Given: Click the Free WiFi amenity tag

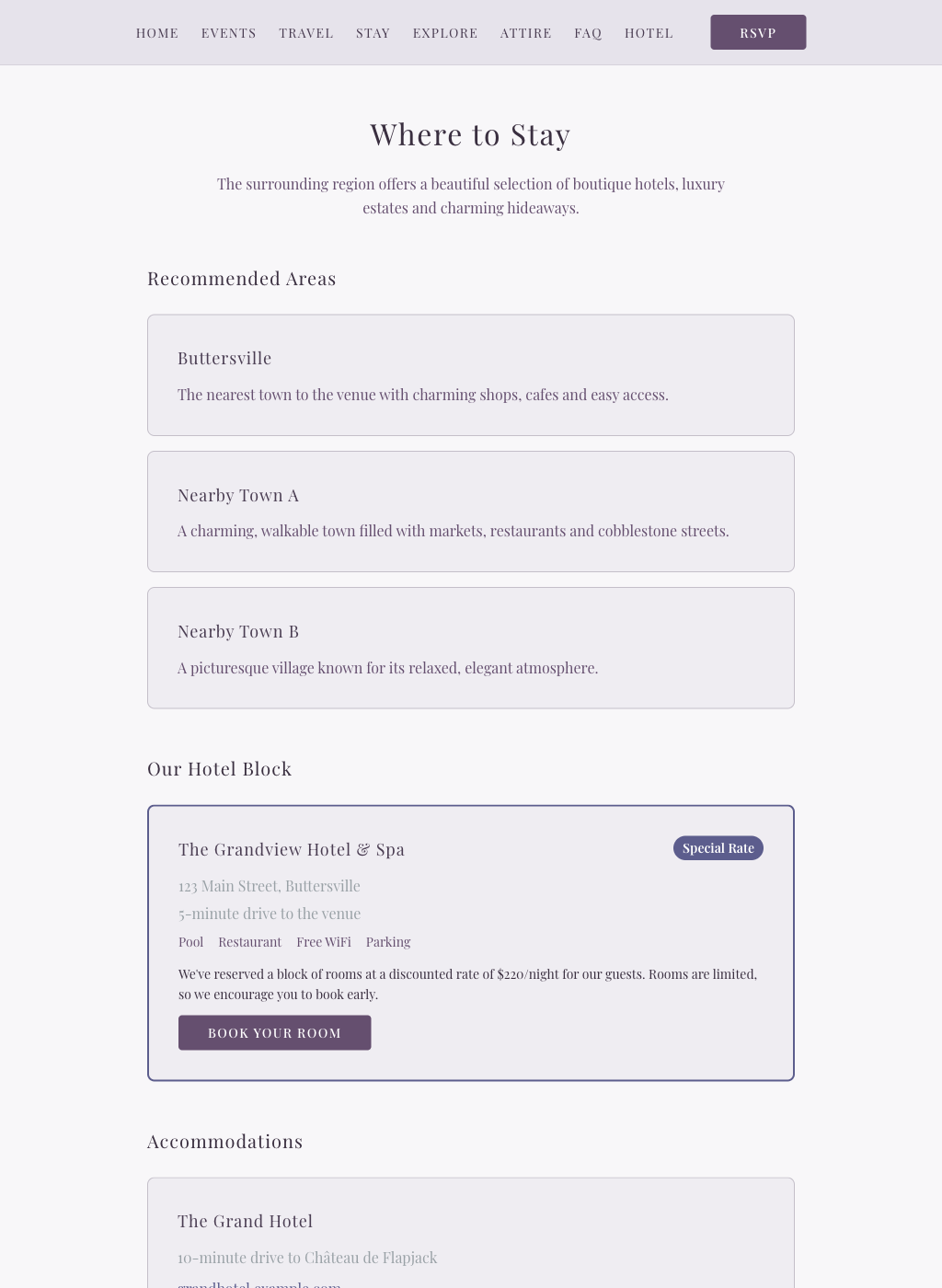Looking at the screenshot, I should click(324, 942).
